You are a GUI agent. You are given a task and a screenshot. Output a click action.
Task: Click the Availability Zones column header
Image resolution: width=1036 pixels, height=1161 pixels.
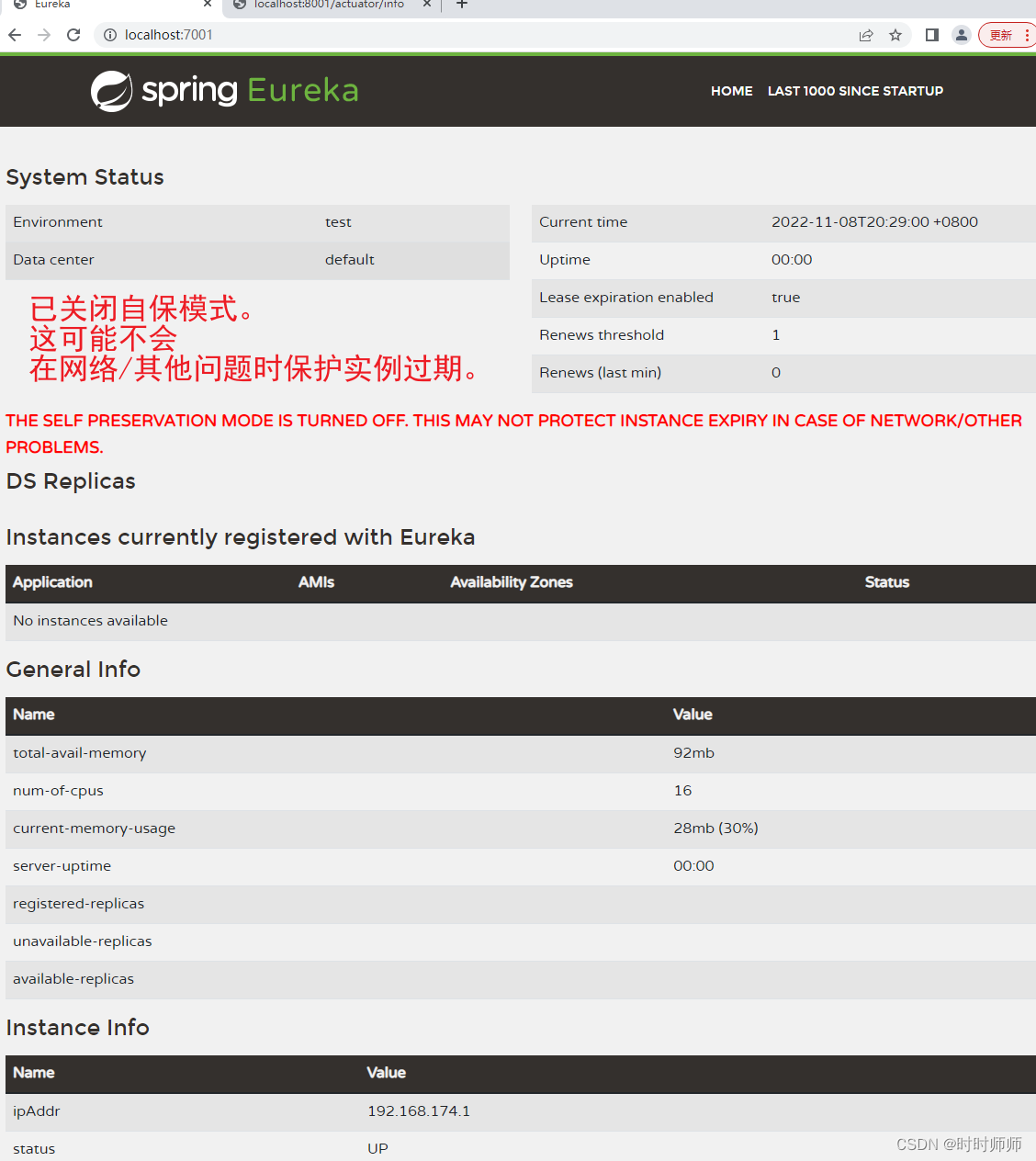[x=512, y=582]
